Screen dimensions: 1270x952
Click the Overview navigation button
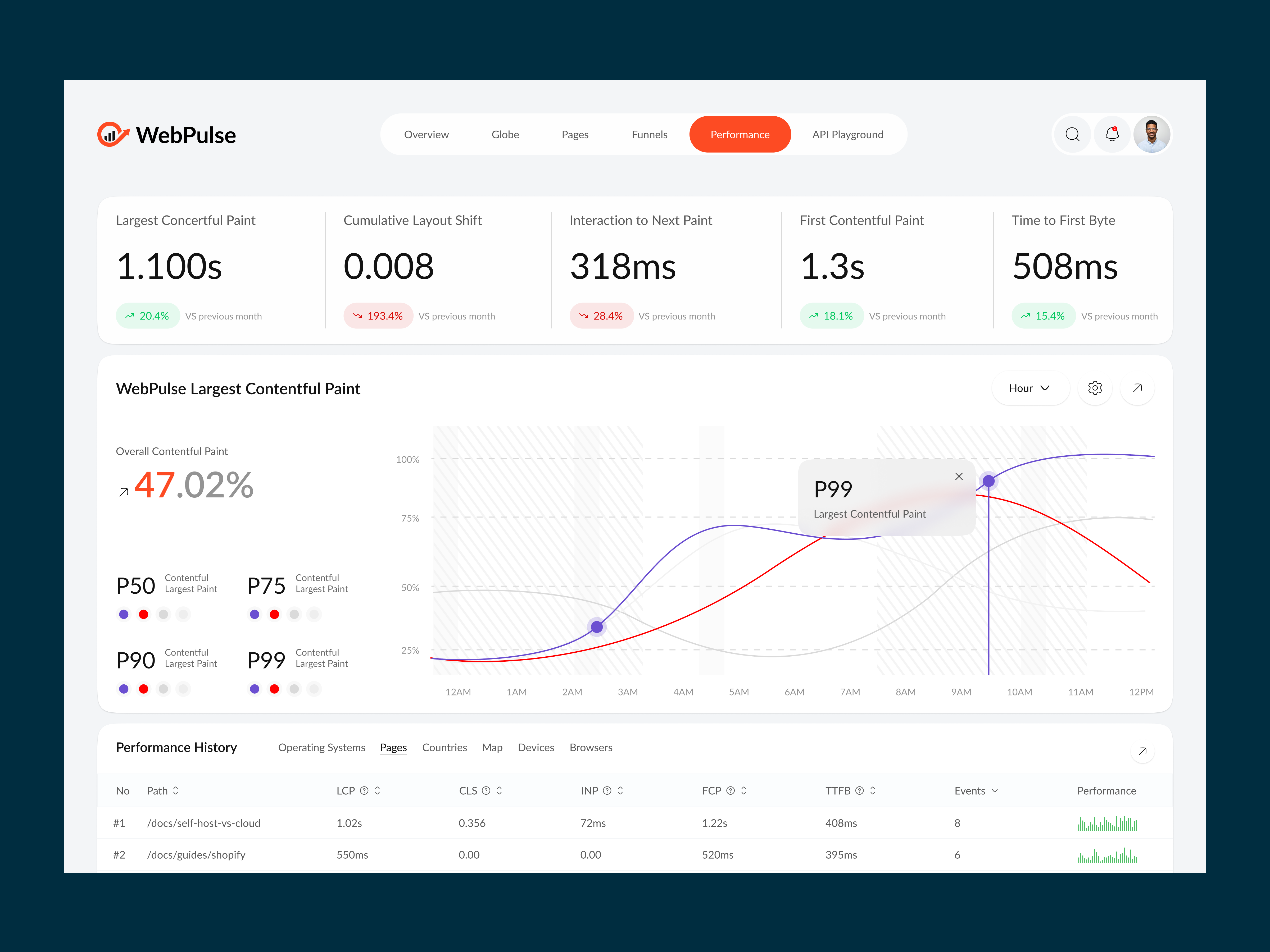point(426,134)
